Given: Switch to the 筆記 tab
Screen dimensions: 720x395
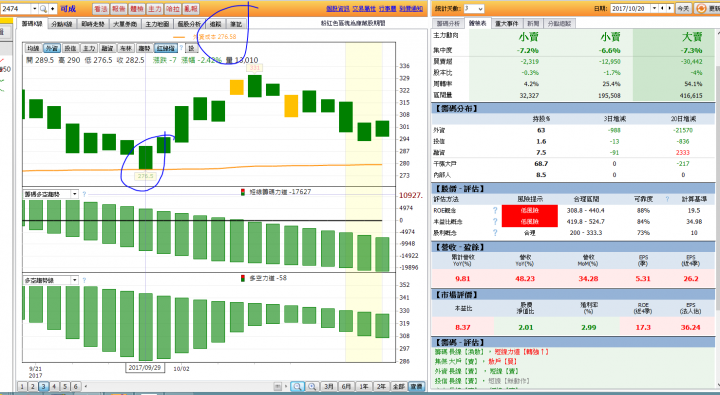Looking at the screenshot, I should point(236,24).
